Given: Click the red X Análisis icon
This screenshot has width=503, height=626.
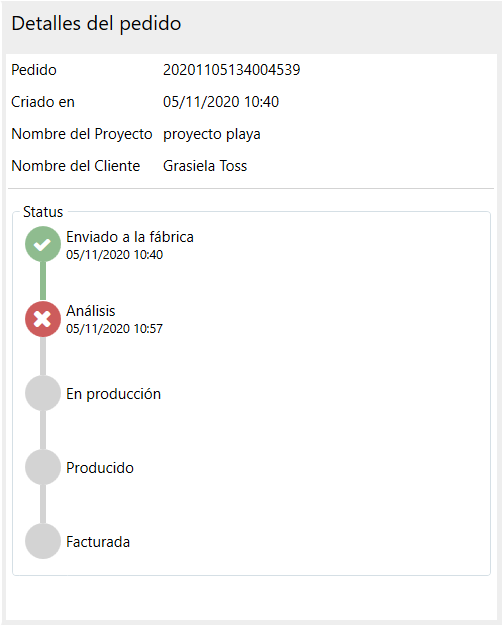Looking at the screenshot, I should coord(43,319).
